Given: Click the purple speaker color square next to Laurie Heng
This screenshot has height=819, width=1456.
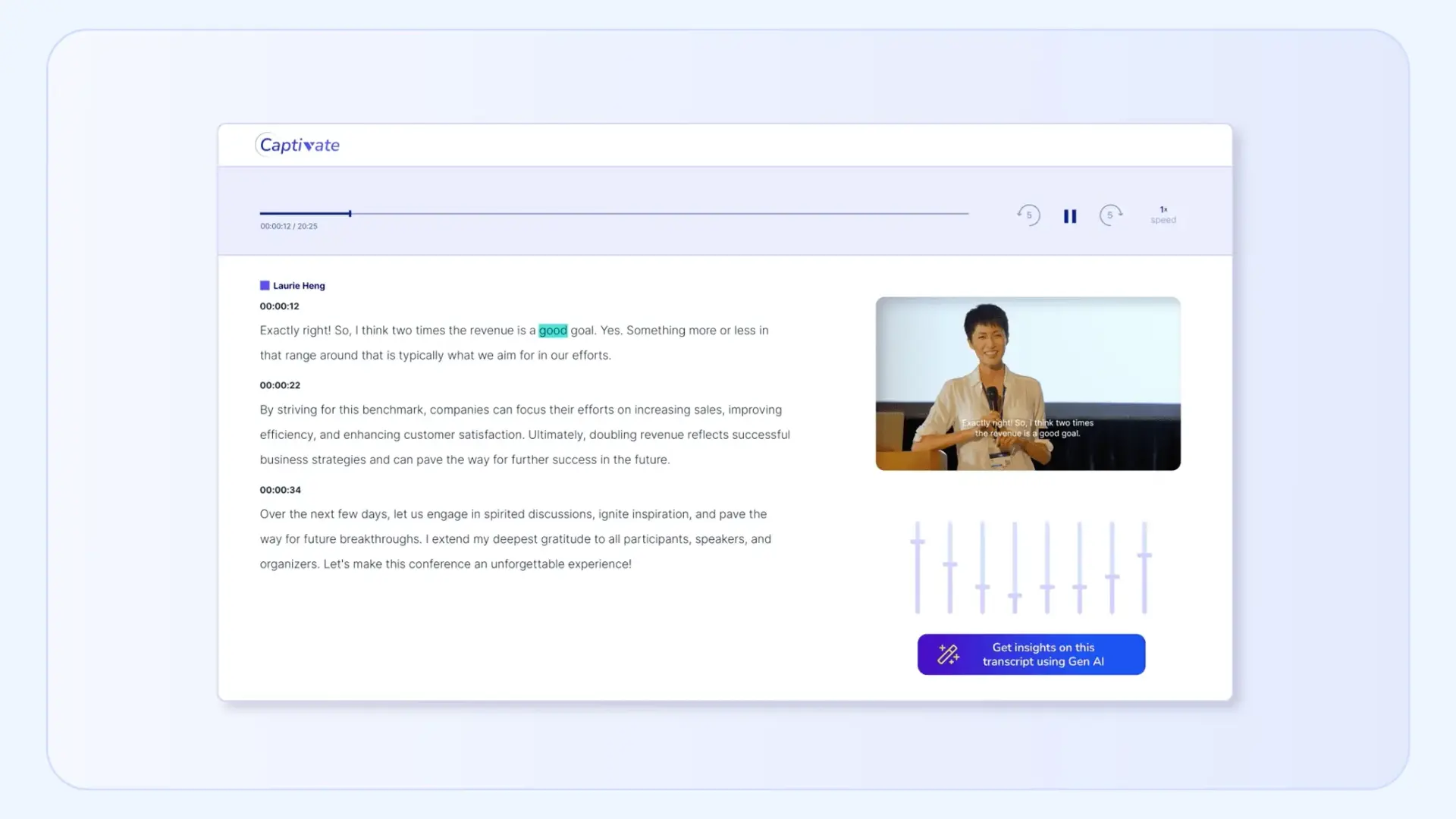Looking at the screenshot, I should (265, 284).
